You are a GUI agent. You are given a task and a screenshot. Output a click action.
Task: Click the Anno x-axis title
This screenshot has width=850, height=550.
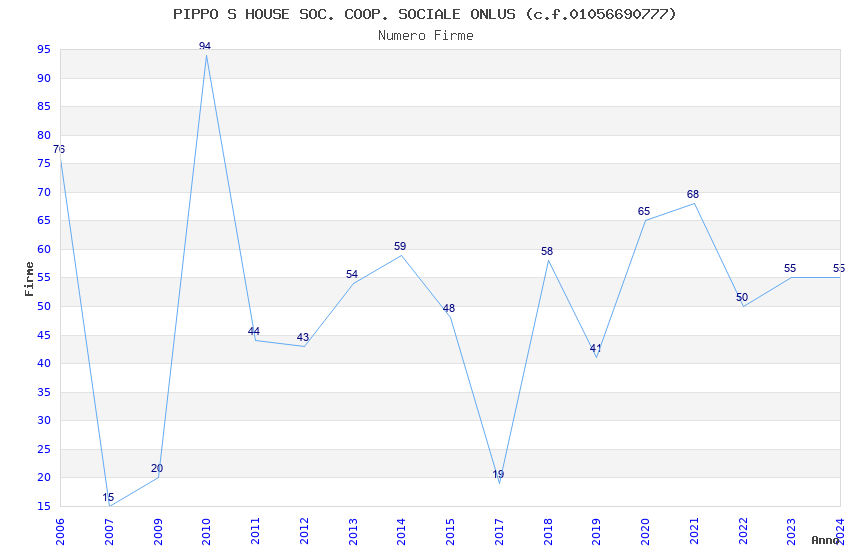(x=825, y=540)
